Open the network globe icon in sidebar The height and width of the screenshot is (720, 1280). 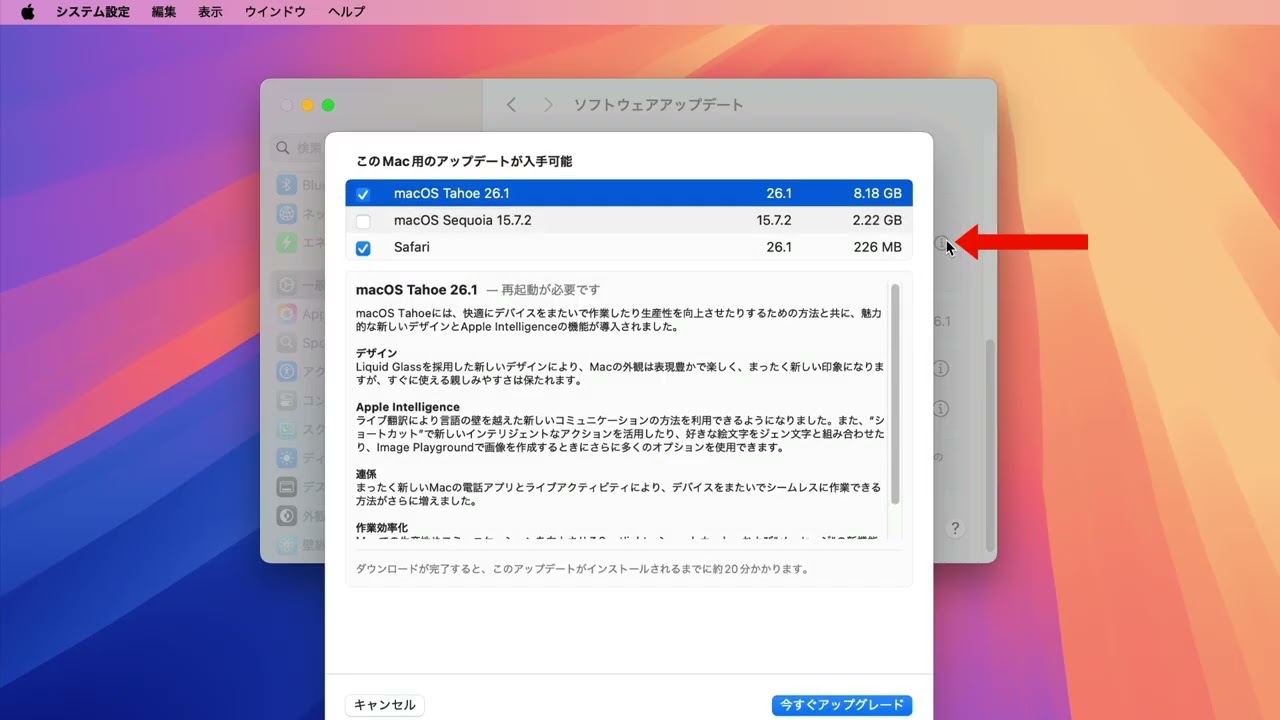[x=287, y=214]
